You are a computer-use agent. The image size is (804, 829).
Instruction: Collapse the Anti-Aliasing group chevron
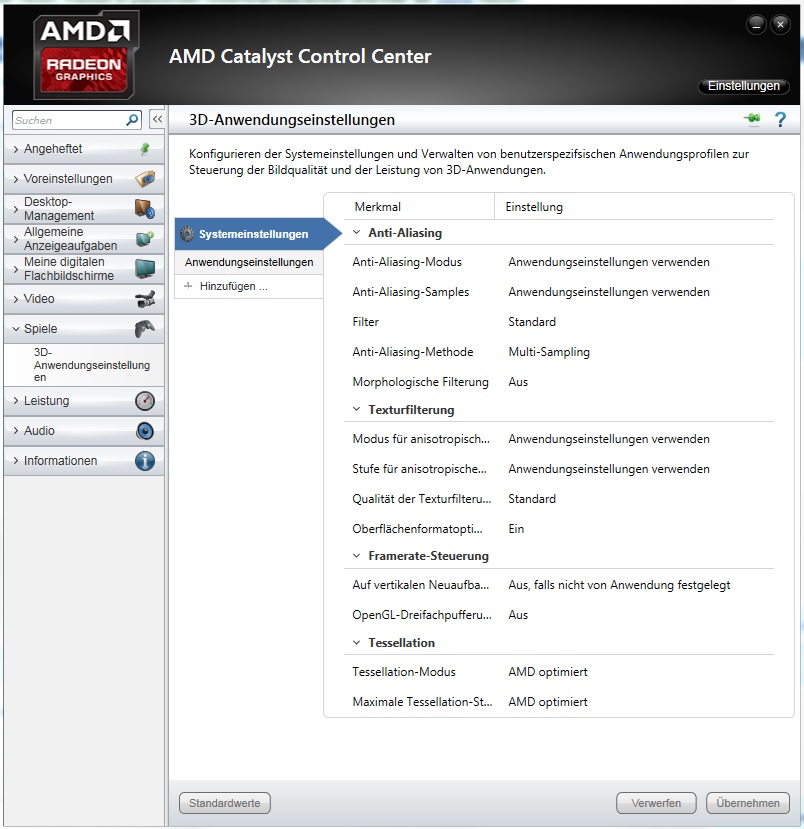[x=357, y=232]
